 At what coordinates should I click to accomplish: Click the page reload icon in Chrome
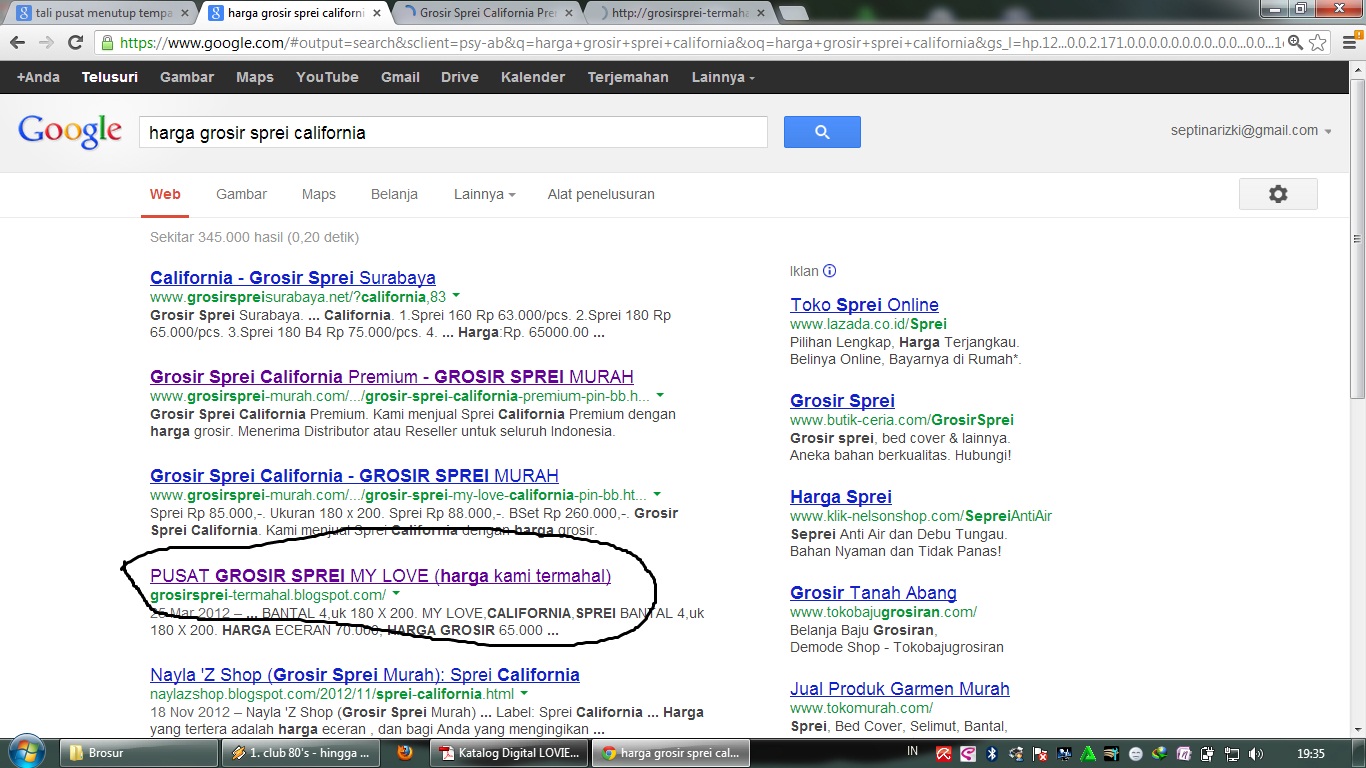(77, 44)
